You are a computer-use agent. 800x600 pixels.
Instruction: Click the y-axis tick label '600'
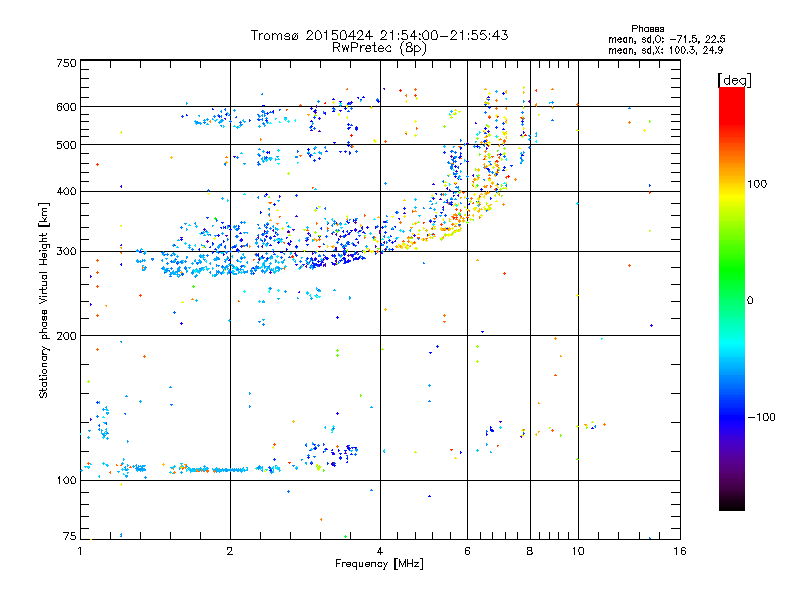coord(66,107)
